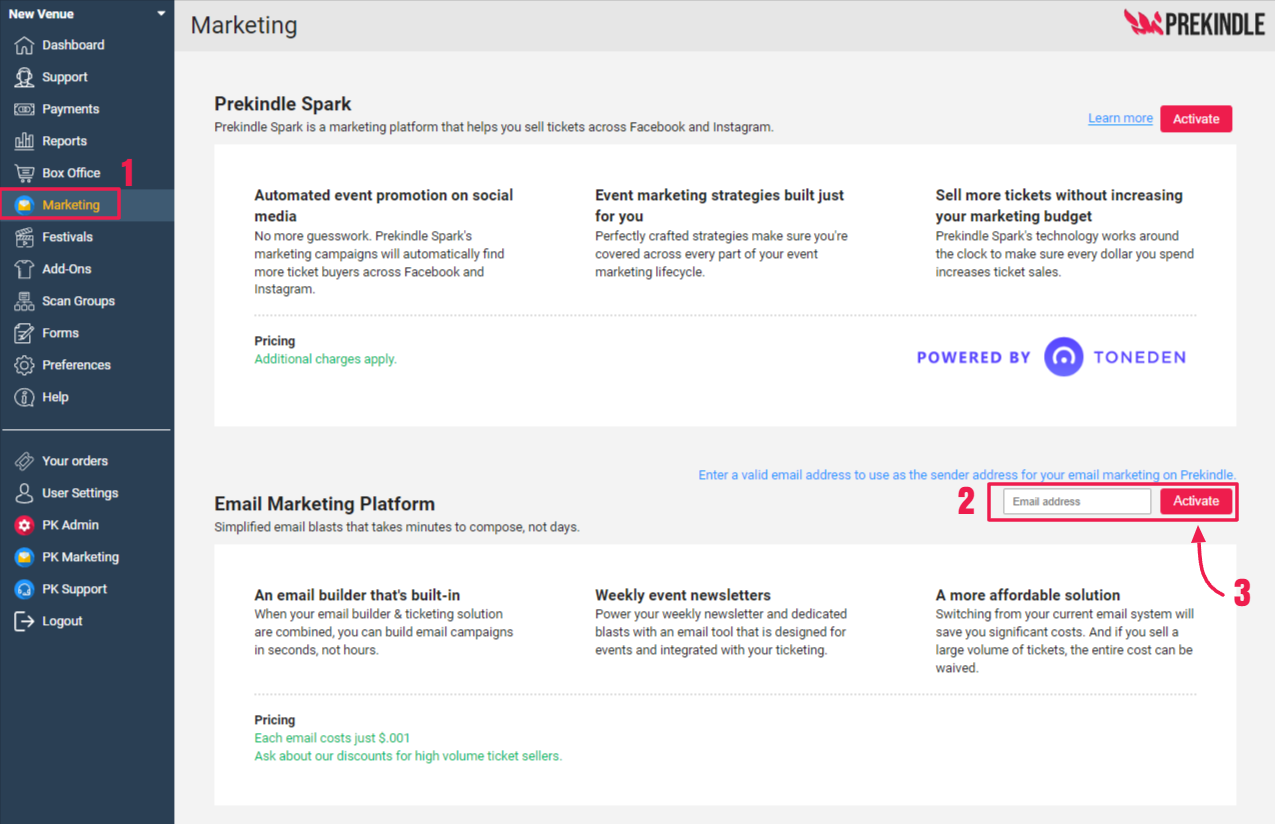Click "Event marketing strategies built just for you"
The width and height of the screenshot is (1275, 824).
720,205
